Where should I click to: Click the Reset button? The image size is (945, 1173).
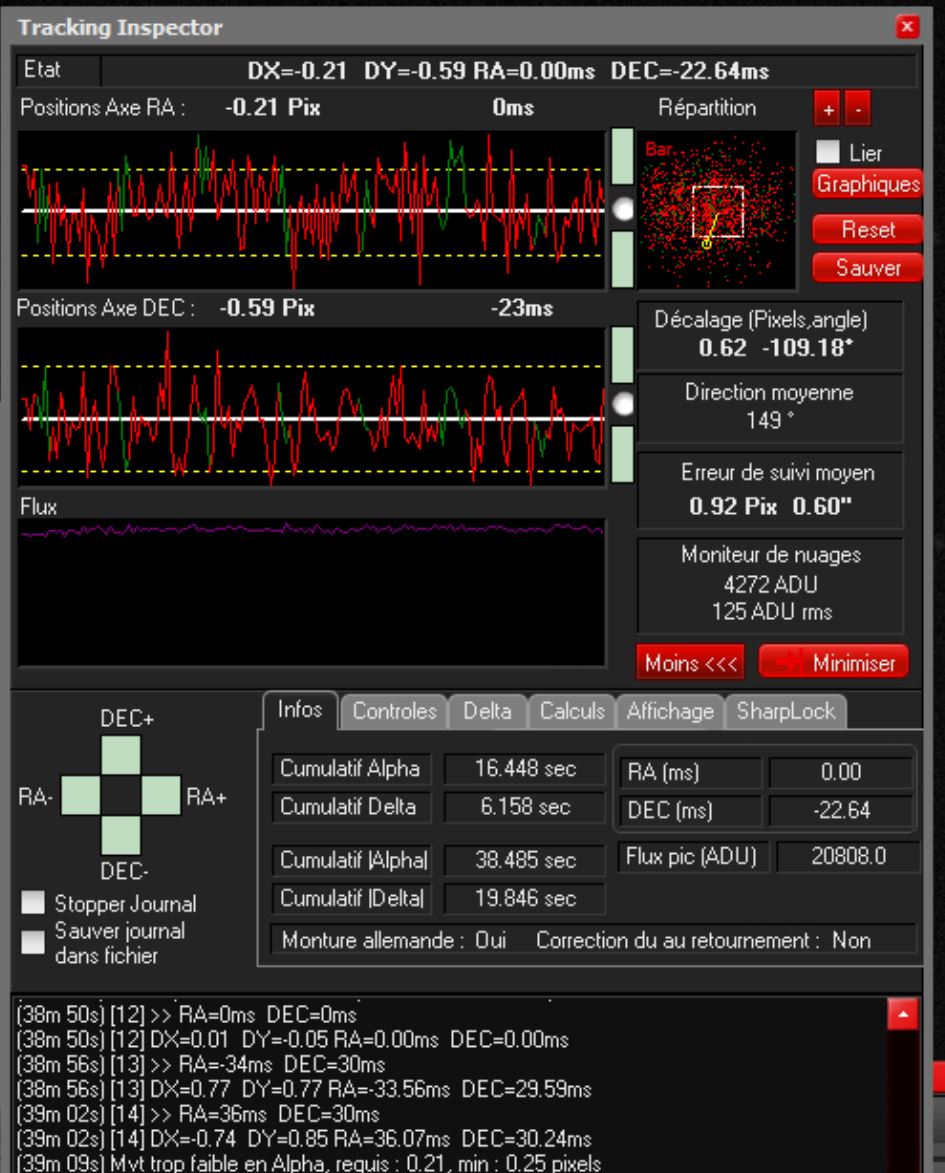click(x=867, y=229)
